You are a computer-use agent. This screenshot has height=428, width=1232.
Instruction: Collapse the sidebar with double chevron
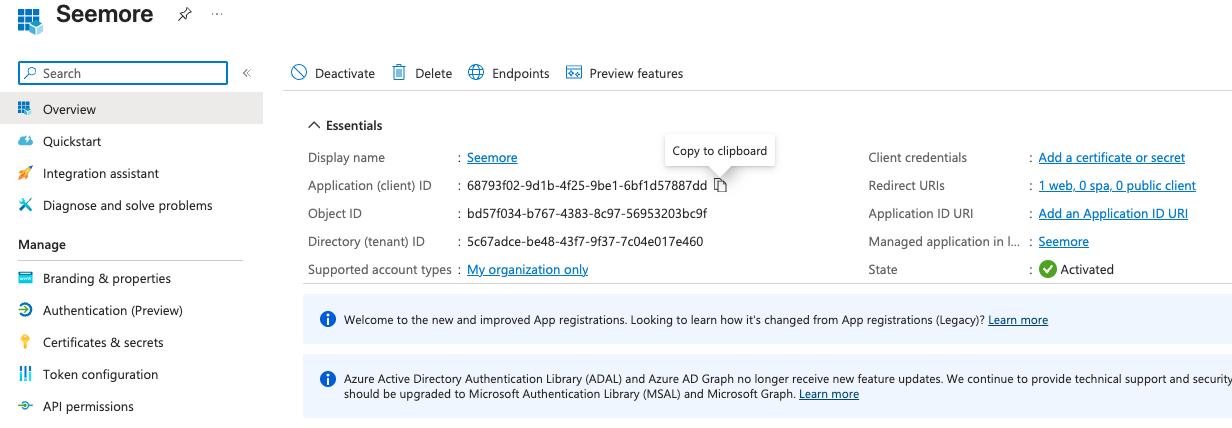(x=246, y=73)
